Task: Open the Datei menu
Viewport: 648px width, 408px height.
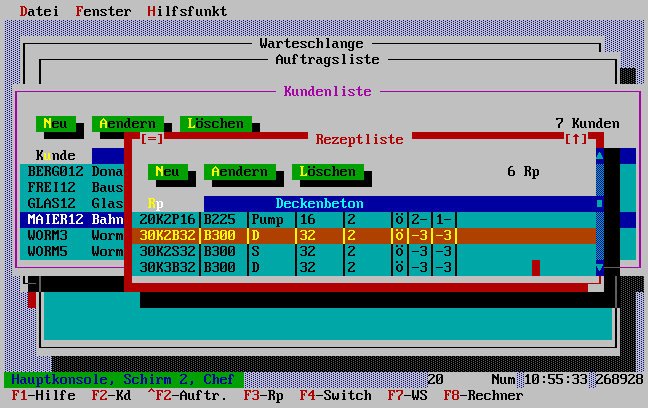Action: click(x=39, y=11)
